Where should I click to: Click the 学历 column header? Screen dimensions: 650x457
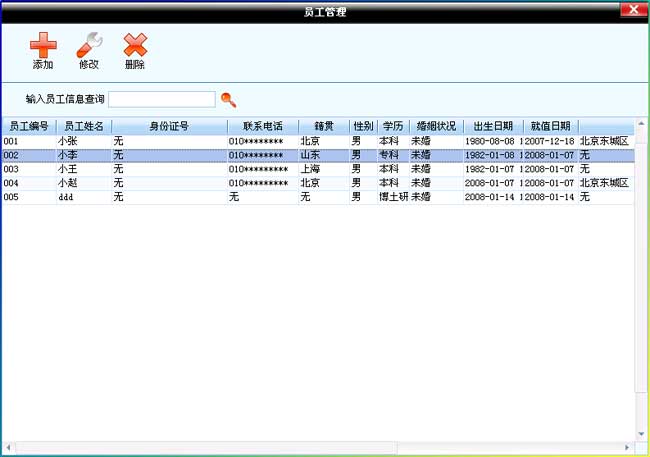tap(392, 127)
